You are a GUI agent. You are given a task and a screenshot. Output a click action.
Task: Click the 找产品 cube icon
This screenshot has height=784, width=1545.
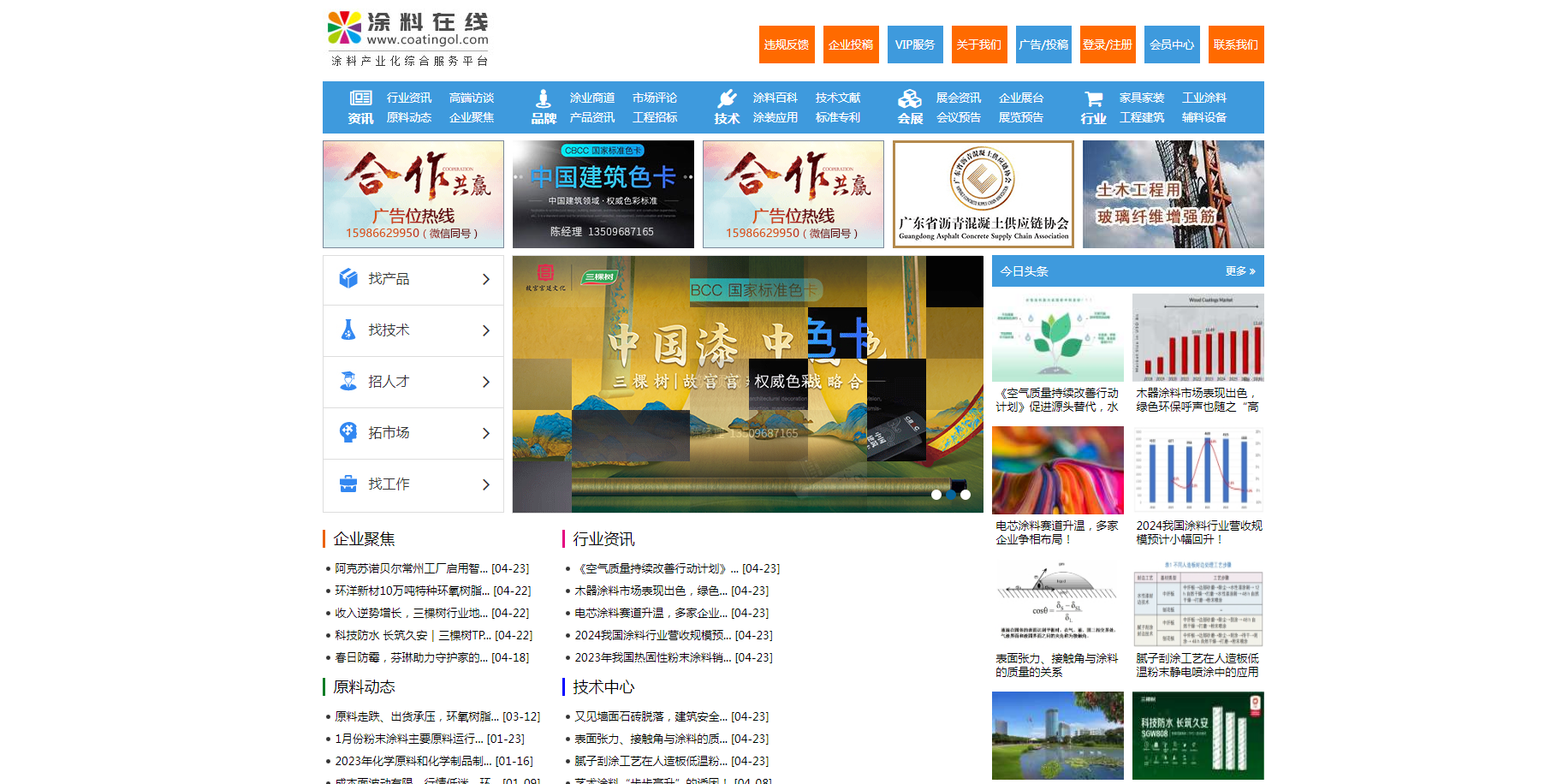348,278
